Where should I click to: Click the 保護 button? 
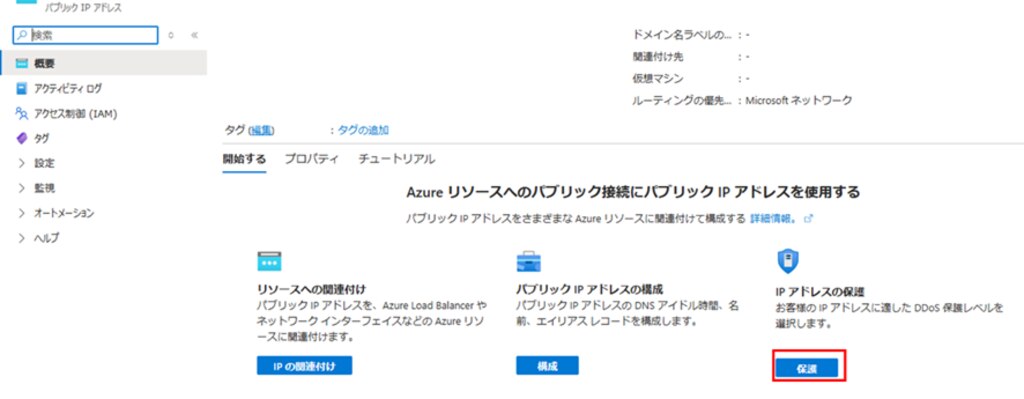pos(807,368)
